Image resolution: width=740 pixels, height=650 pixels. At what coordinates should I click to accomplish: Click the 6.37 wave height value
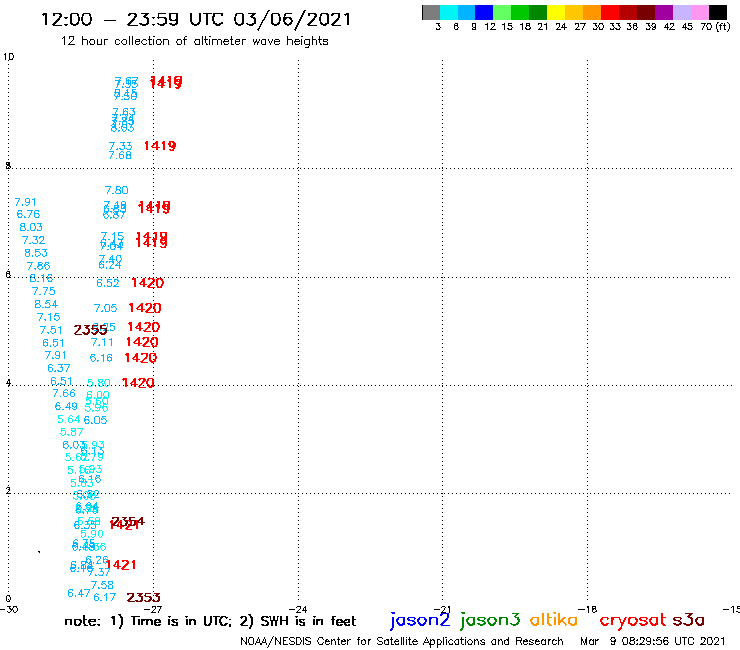(59, 368)
